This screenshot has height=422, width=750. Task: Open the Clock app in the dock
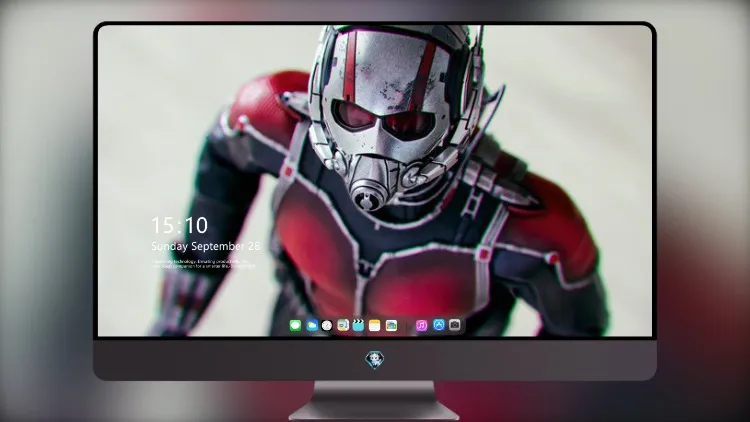point(327,325)
